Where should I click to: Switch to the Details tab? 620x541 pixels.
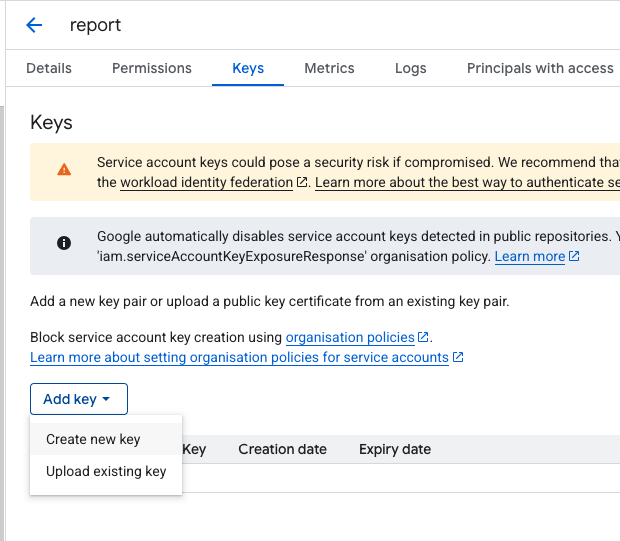click(x=49, y=68)
